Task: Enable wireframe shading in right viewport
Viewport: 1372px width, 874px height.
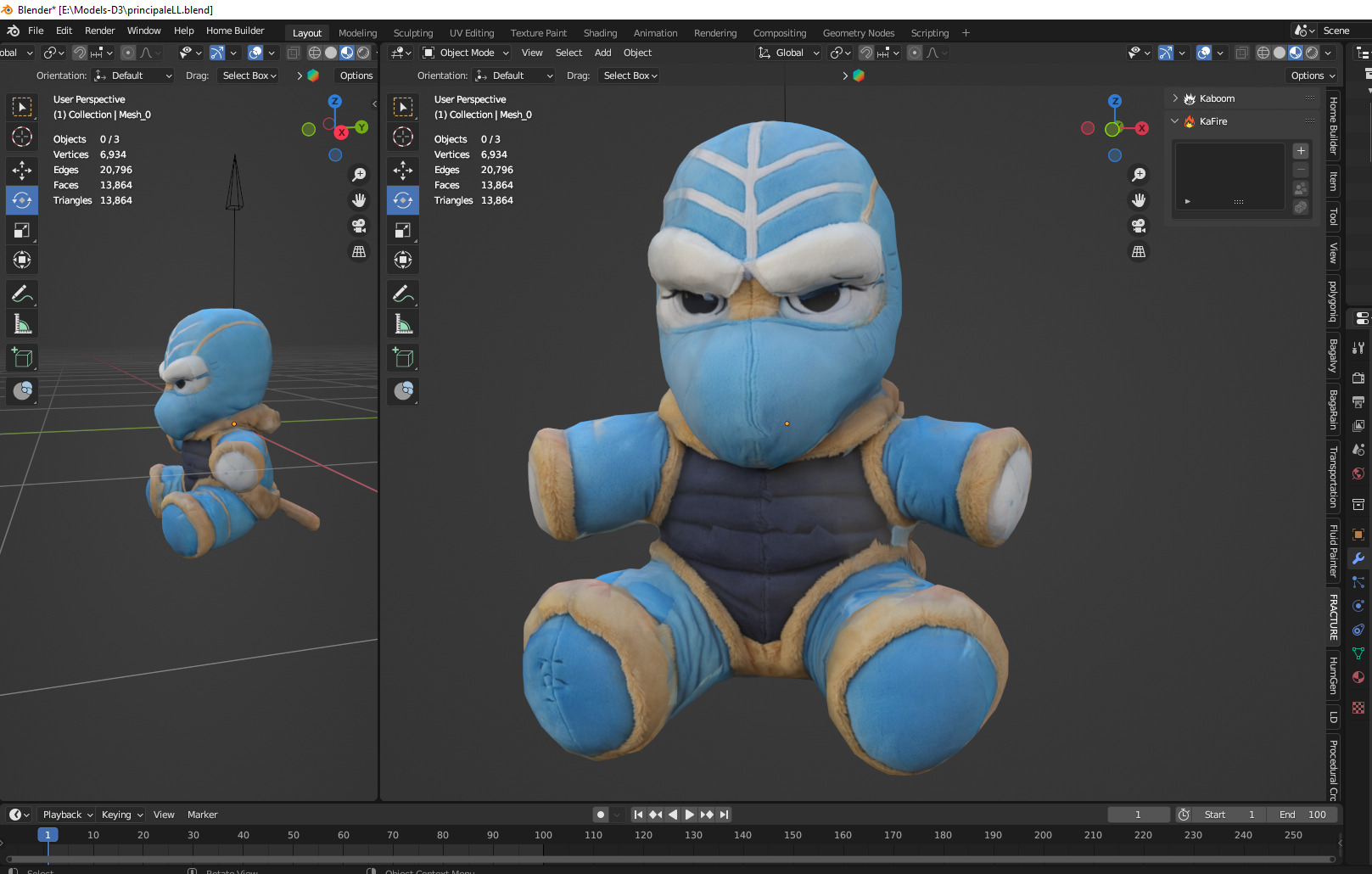Action: click(x=1263, y=53)
